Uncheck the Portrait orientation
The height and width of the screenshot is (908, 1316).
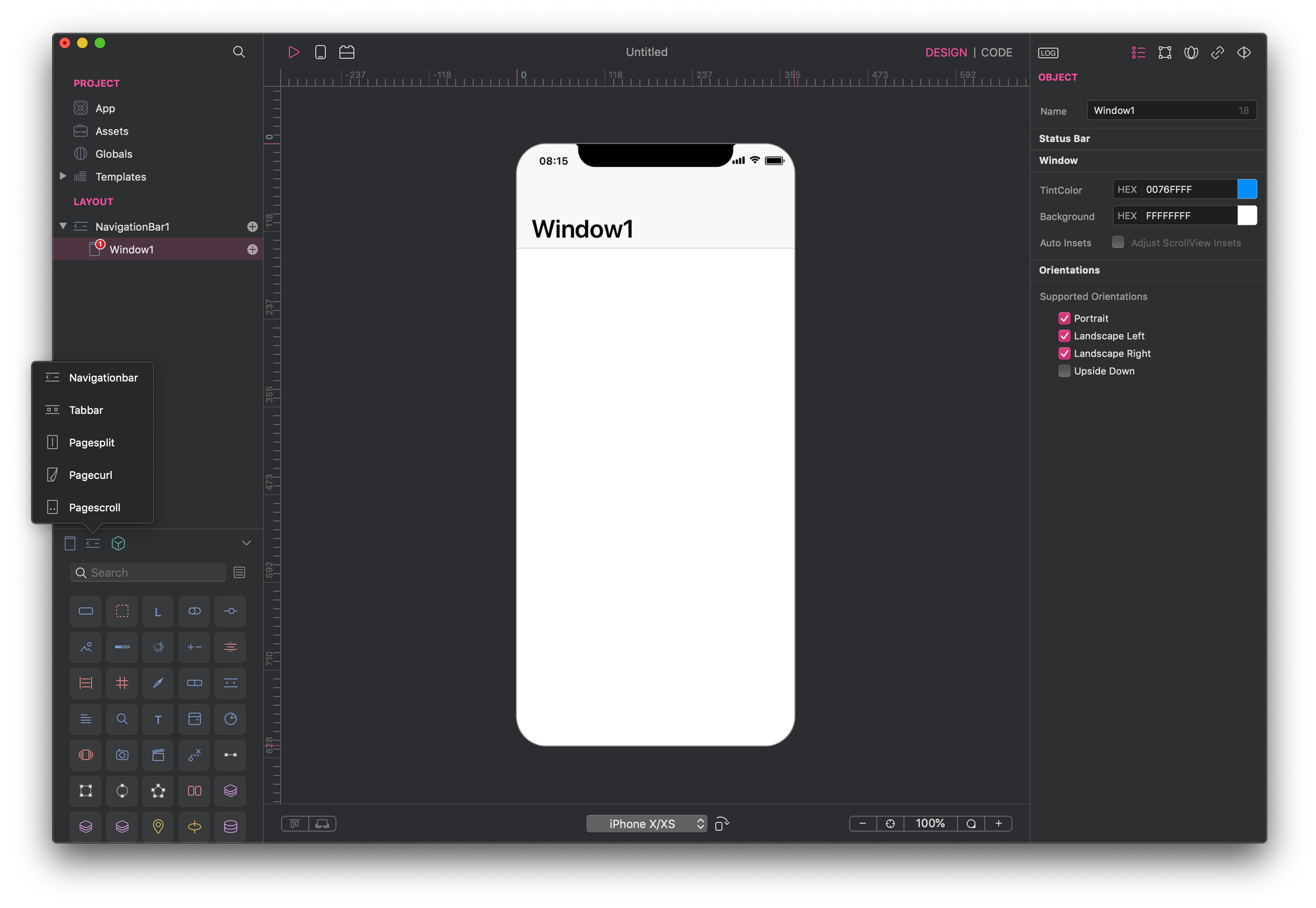click(x=1064, y=318)
